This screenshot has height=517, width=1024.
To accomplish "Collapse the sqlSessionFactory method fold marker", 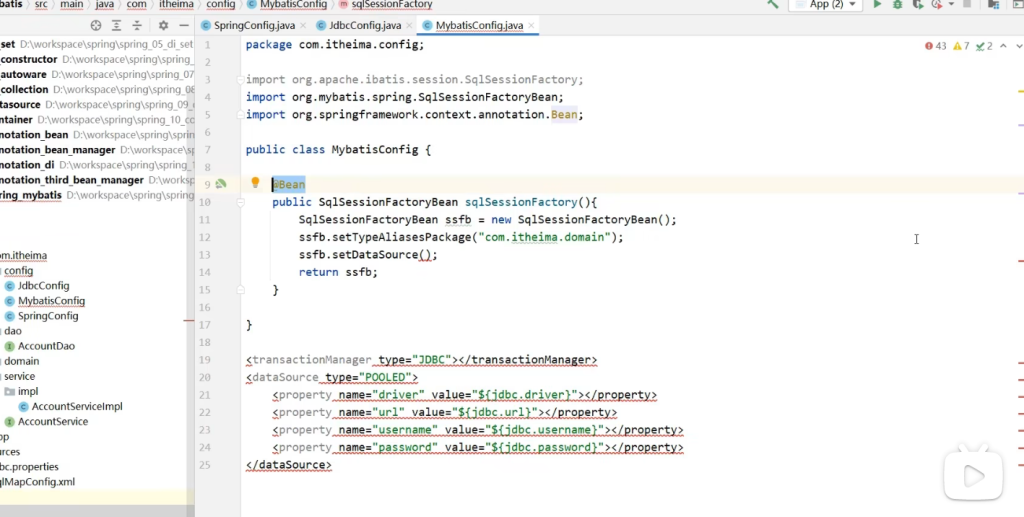I will [x=241, y=202].
